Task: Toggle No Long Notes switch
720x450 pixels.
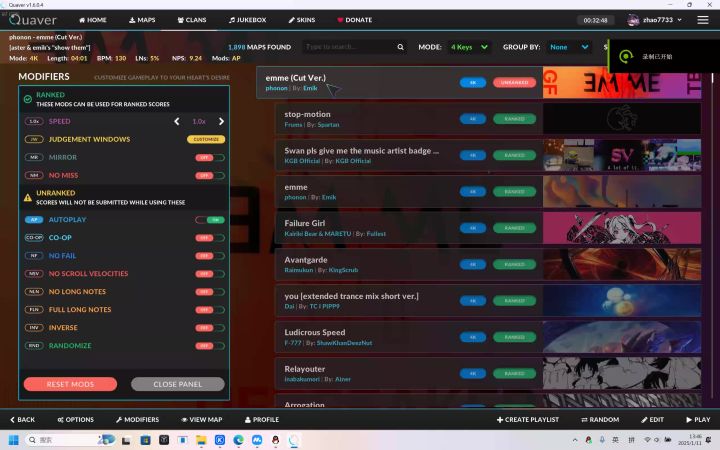Action: (210, 292)
